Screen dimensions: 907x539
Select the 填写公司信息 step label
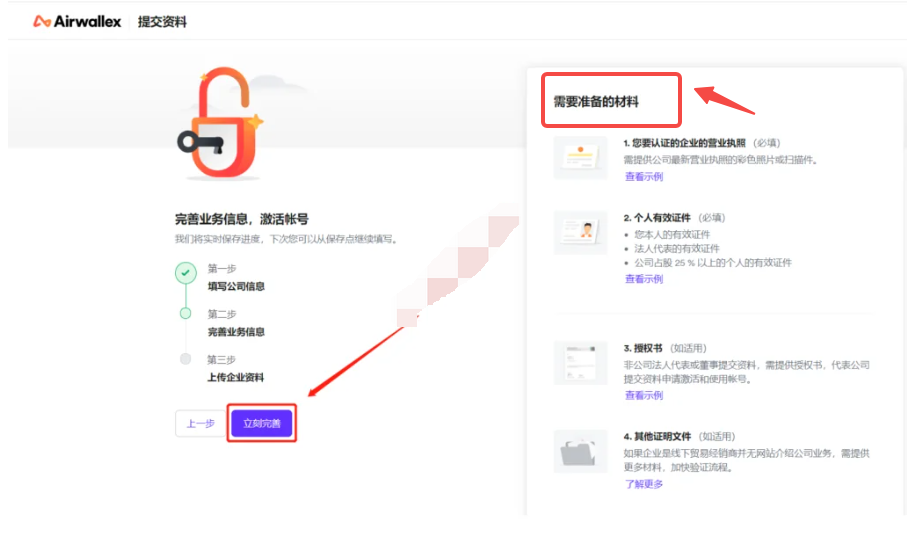pos(236,287)
